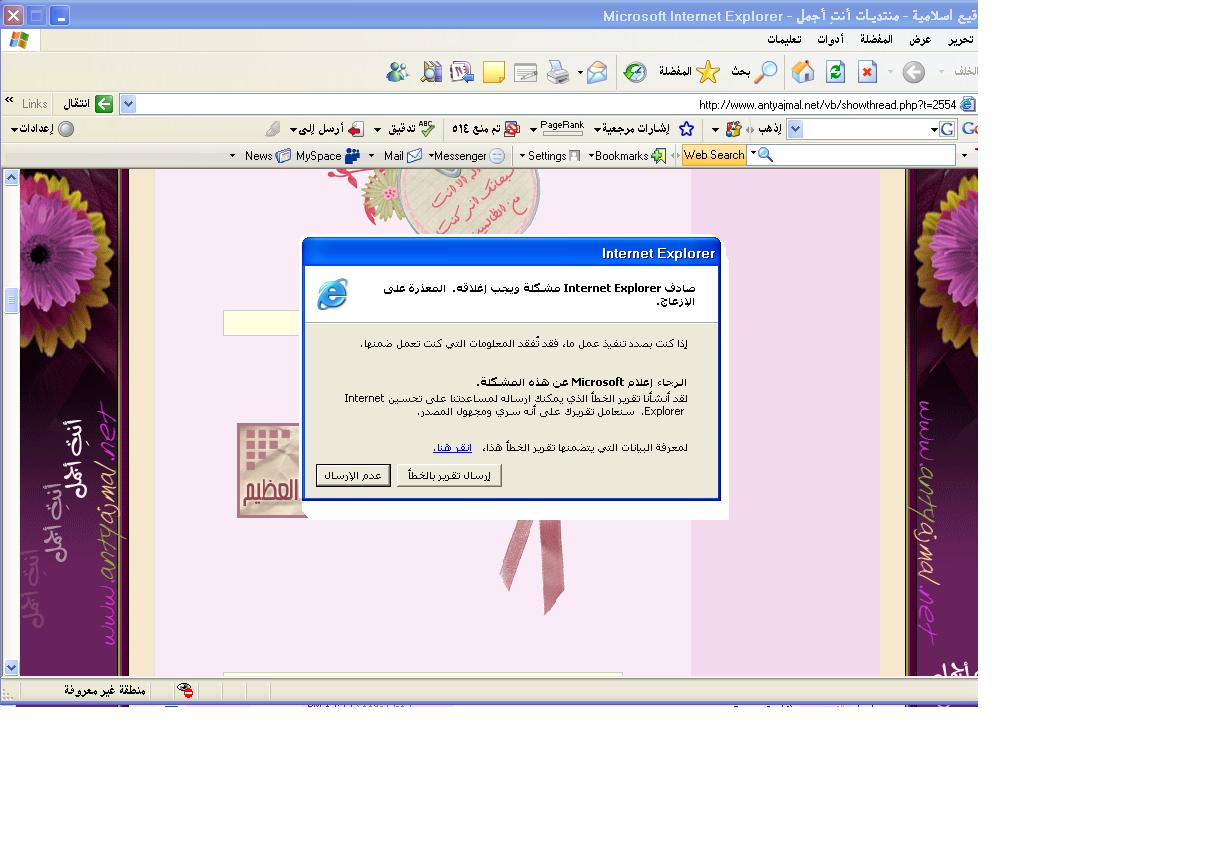The height and width of the screenshot is (866, 1214).
Task: Click the Home icon in the IE toolbar
Action: point(803,72)
